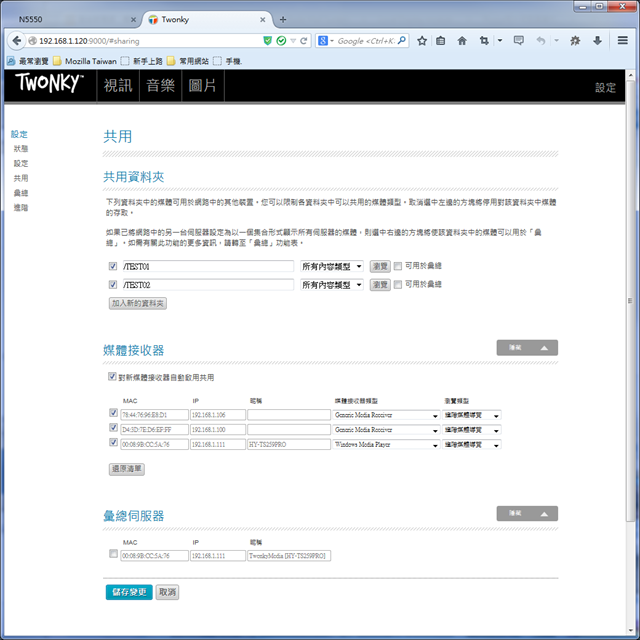The image size is (640, 640).
Task: Open the 新手上路 bookmark
Action: [142, 61]
